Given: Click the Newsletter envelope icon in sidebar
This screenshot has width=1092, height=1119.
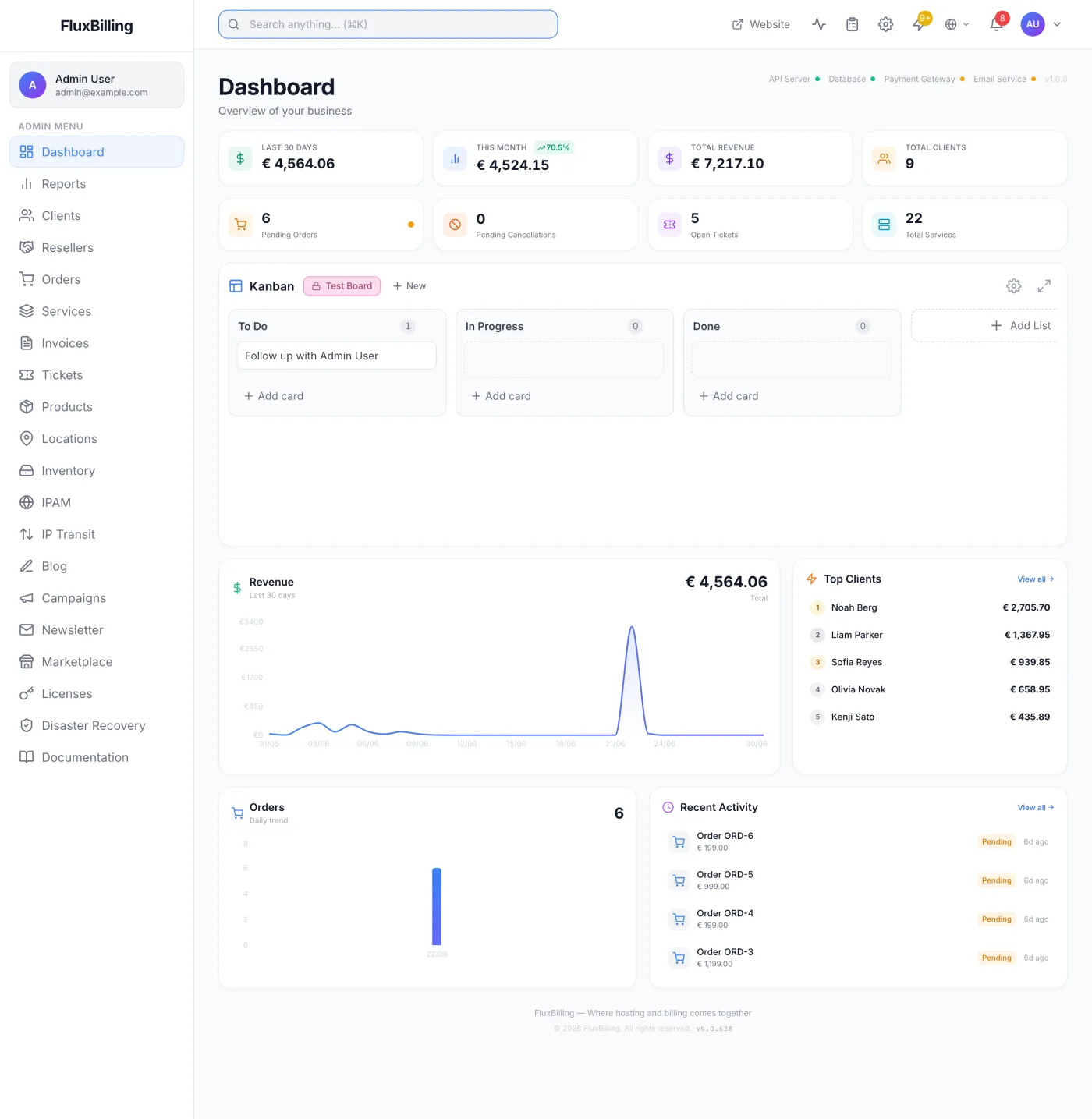Looking at the screenshot, I should coord(27,630).
